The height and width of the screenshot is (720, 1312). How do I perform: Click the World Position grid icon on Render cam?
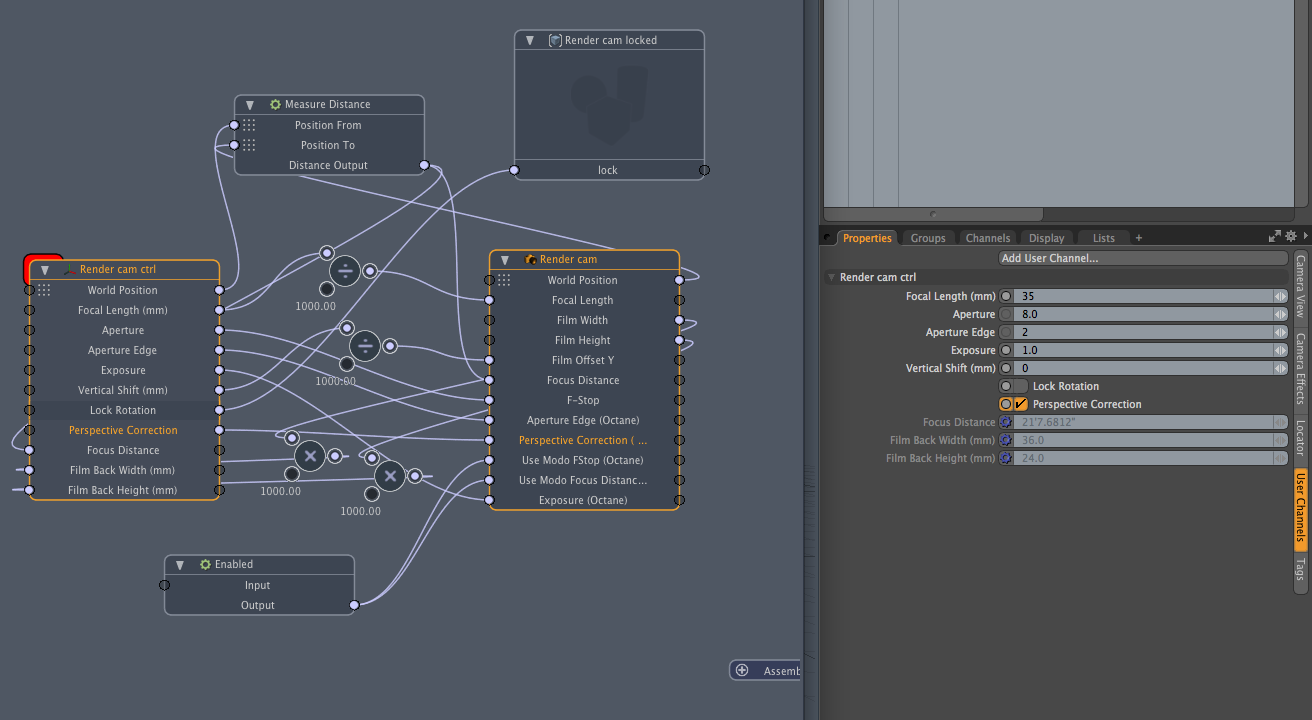[x=504, y=280]
